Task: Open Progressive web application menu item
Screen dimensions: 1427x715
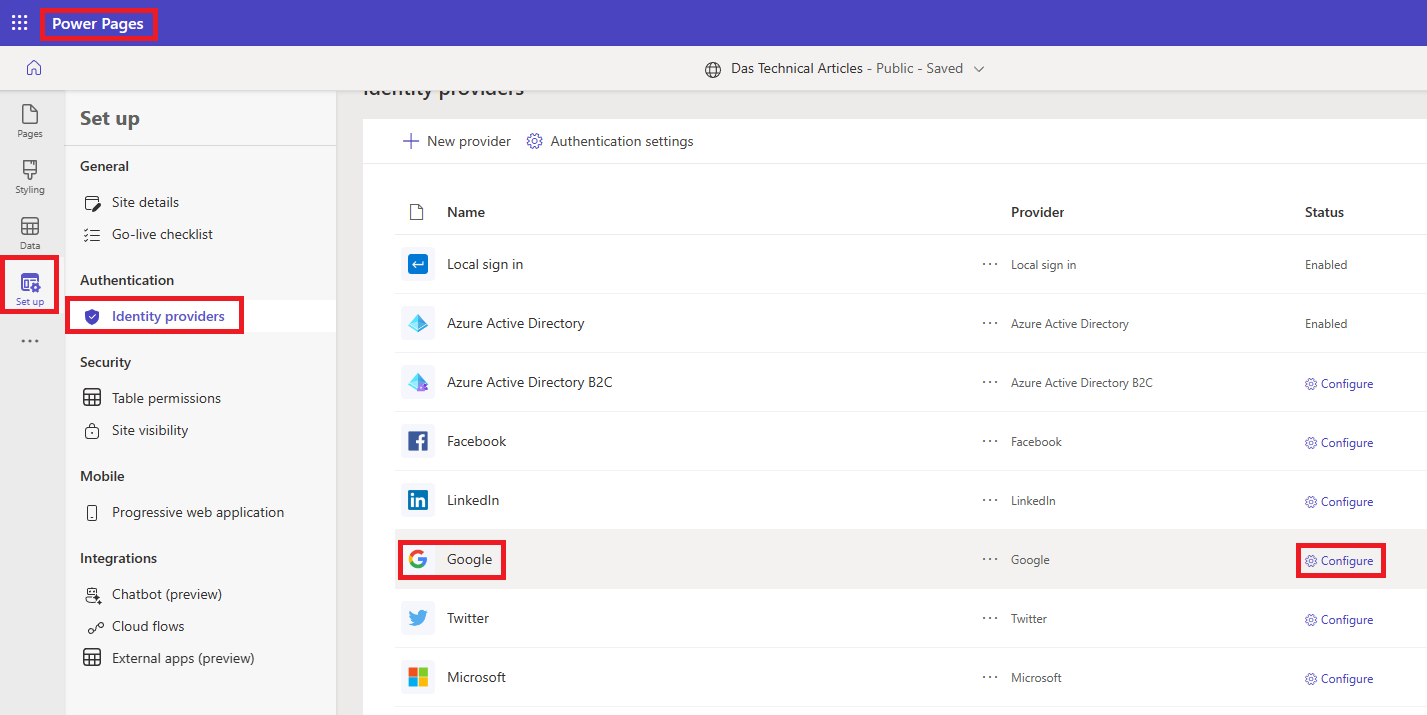Action: [x=200, y=512]
